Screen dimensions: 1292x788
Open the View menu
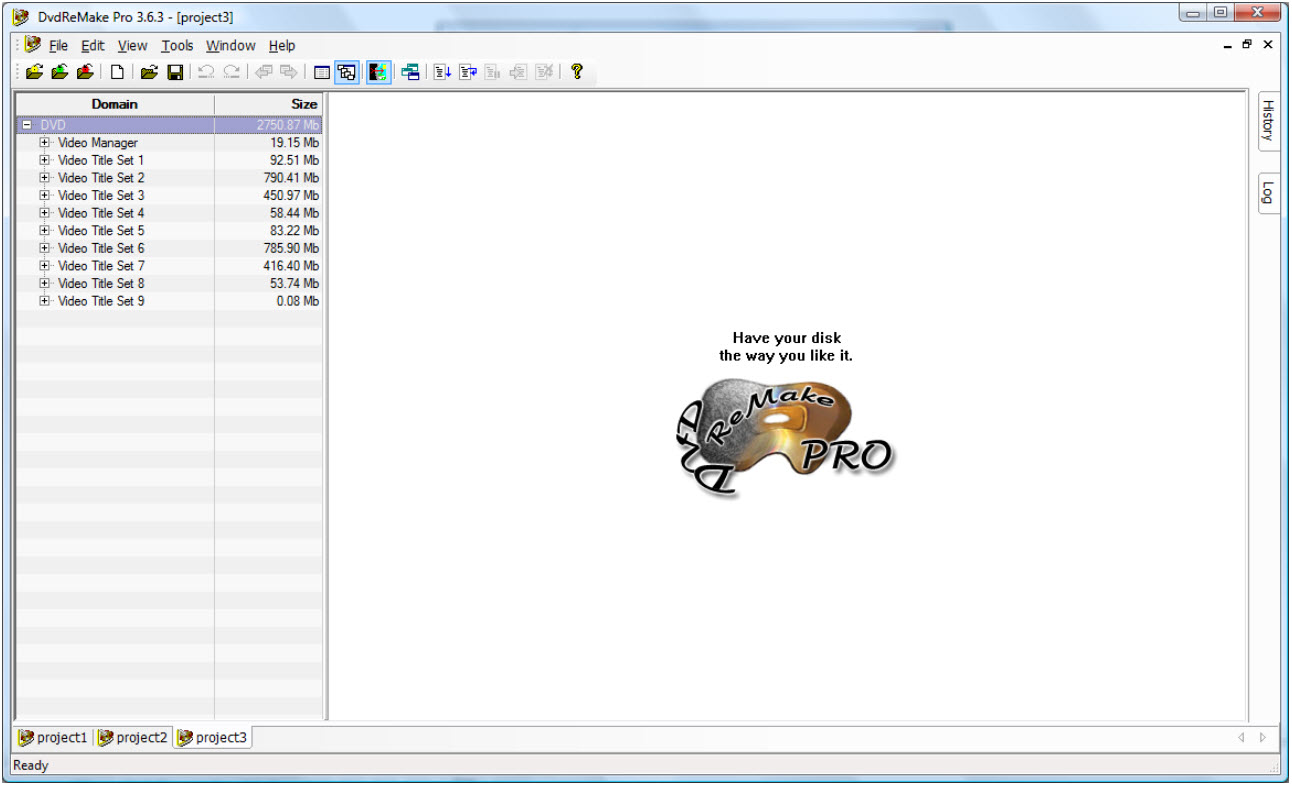click(x=132, y=46)
